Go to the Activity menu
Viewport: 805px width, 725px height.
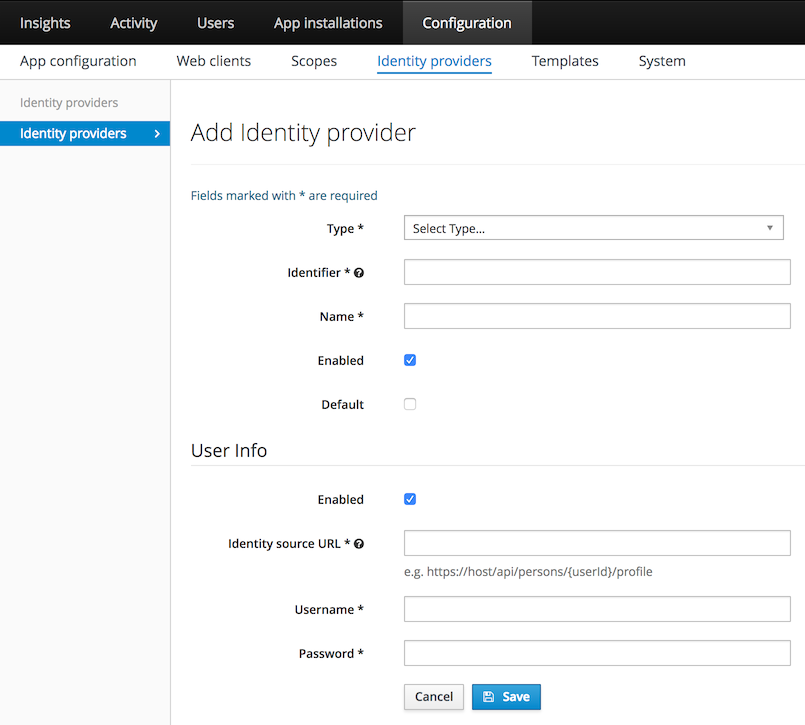point(133,23)
